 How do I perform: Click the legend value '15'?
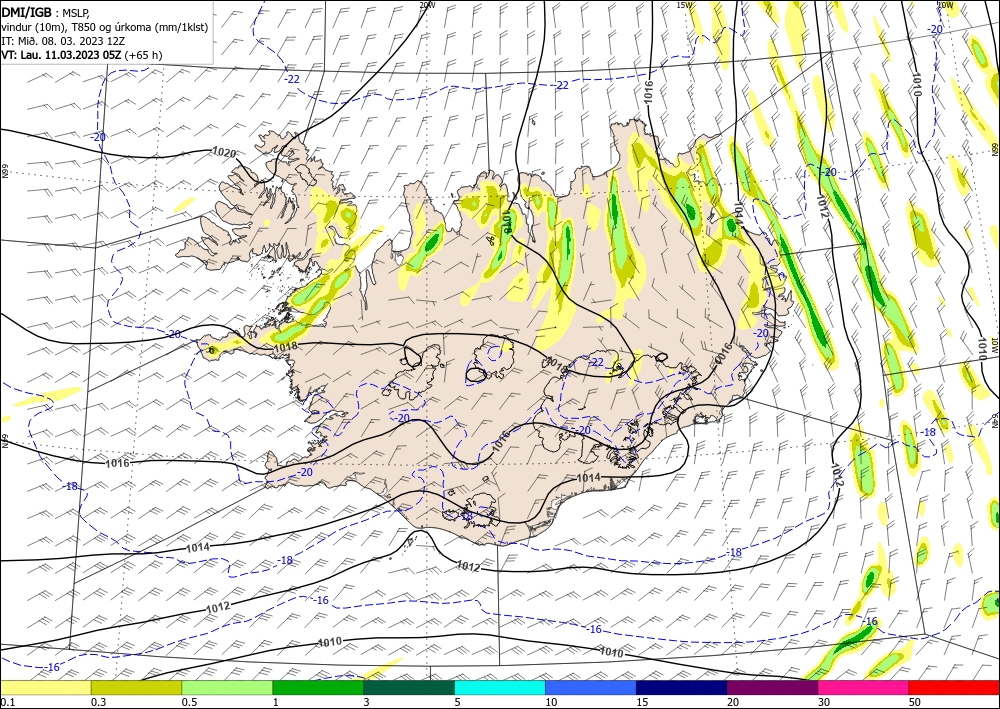(642, 702)
